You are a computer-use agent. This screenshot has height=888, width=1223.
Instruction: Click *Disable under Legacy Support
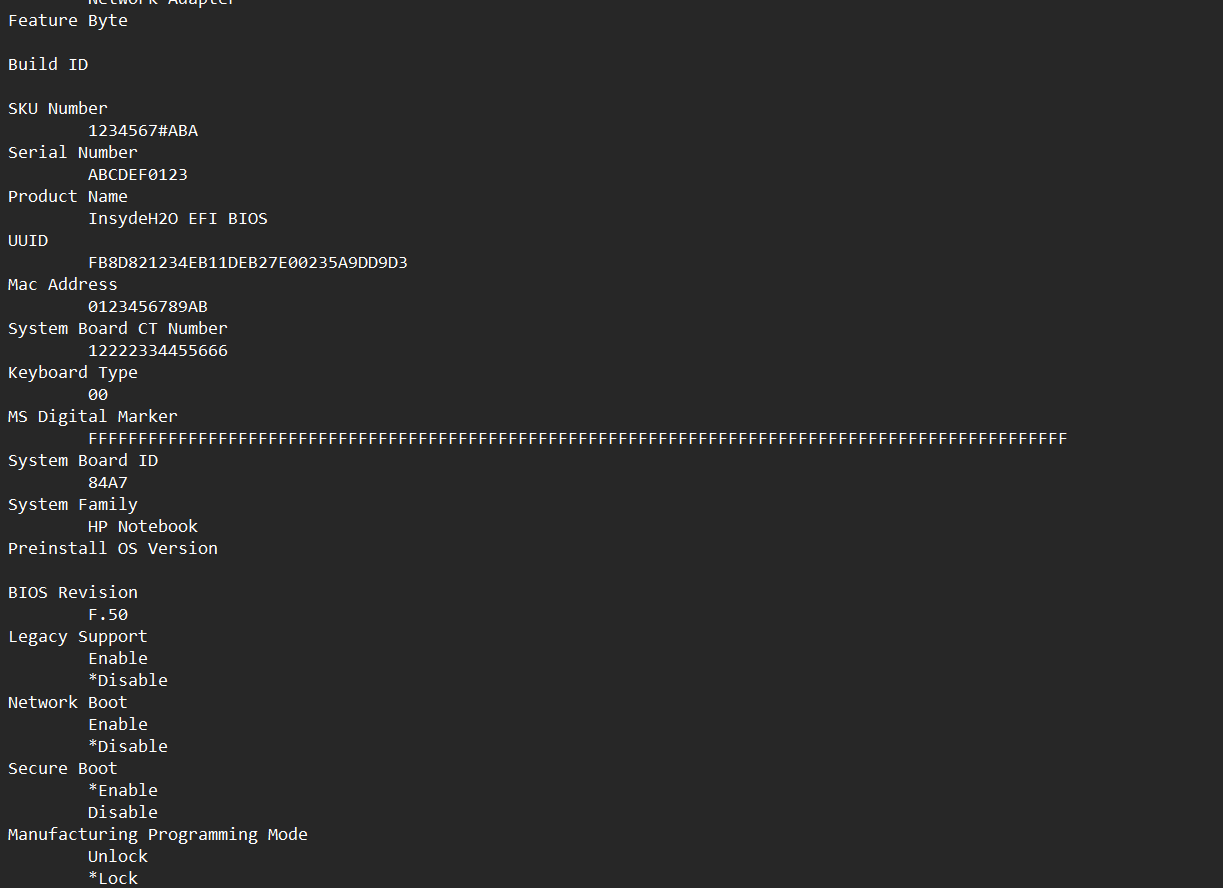coord(128,680)
